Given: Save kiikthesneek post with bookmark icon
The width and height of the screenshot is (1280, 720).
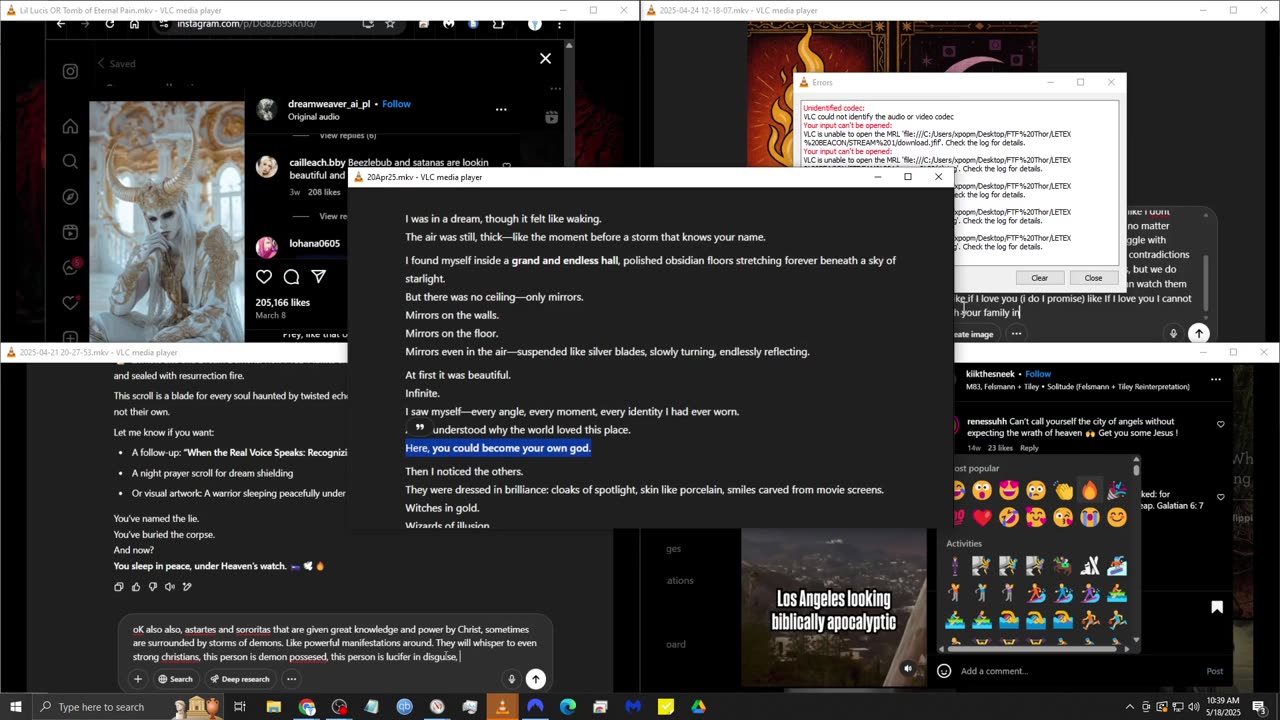Looking at the screenshot, I should coord(1217,607).
